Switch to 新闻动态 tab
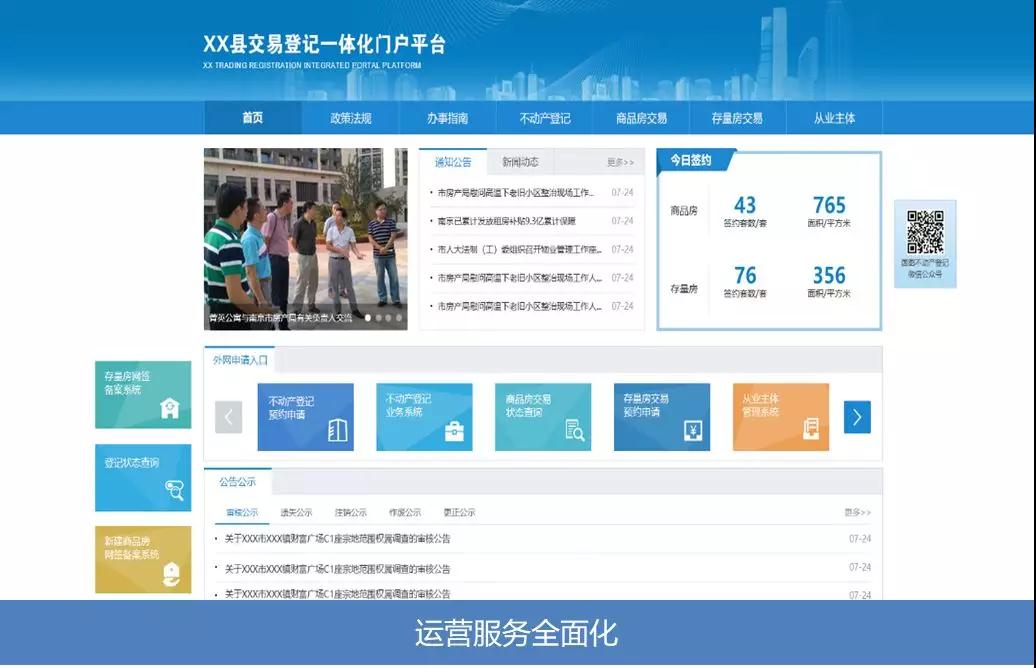This screenshot has width=1036, height=668. 520,162
